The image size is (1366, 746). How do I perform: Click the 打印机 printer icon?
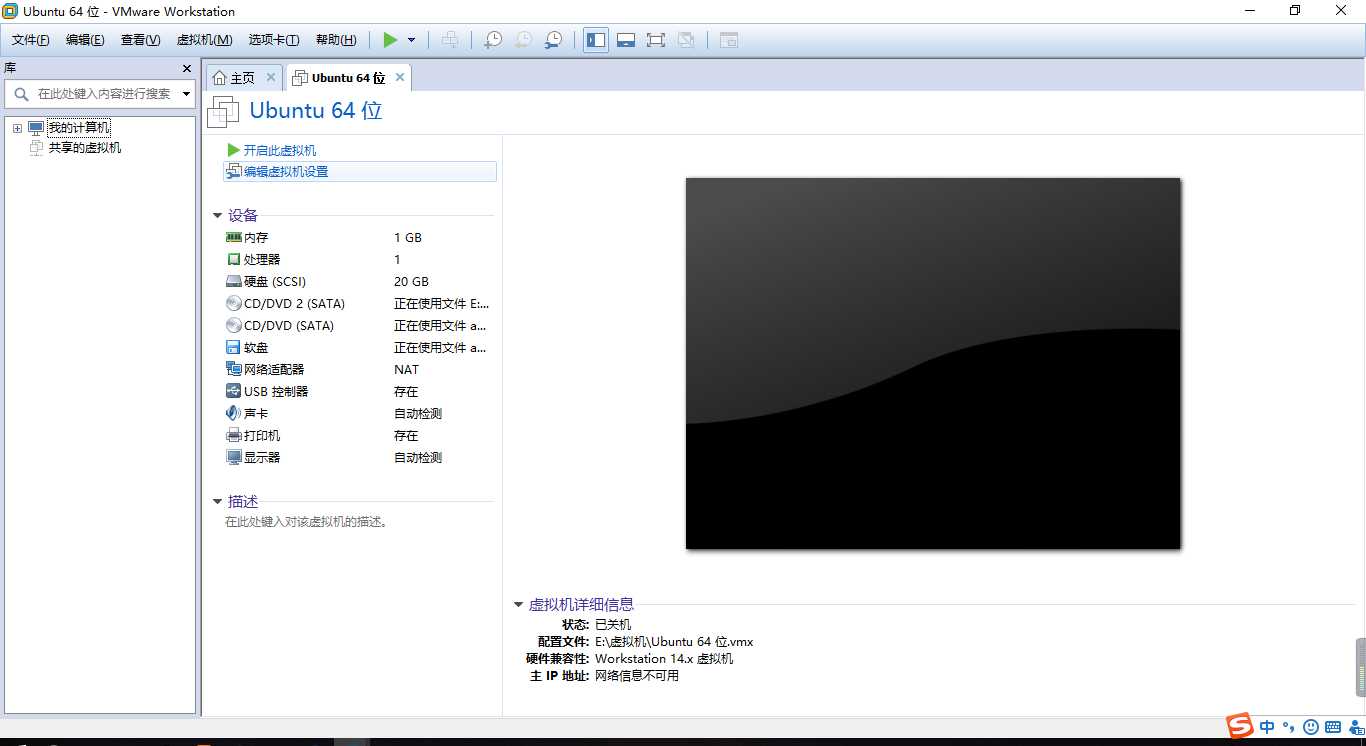pos(234,436)
